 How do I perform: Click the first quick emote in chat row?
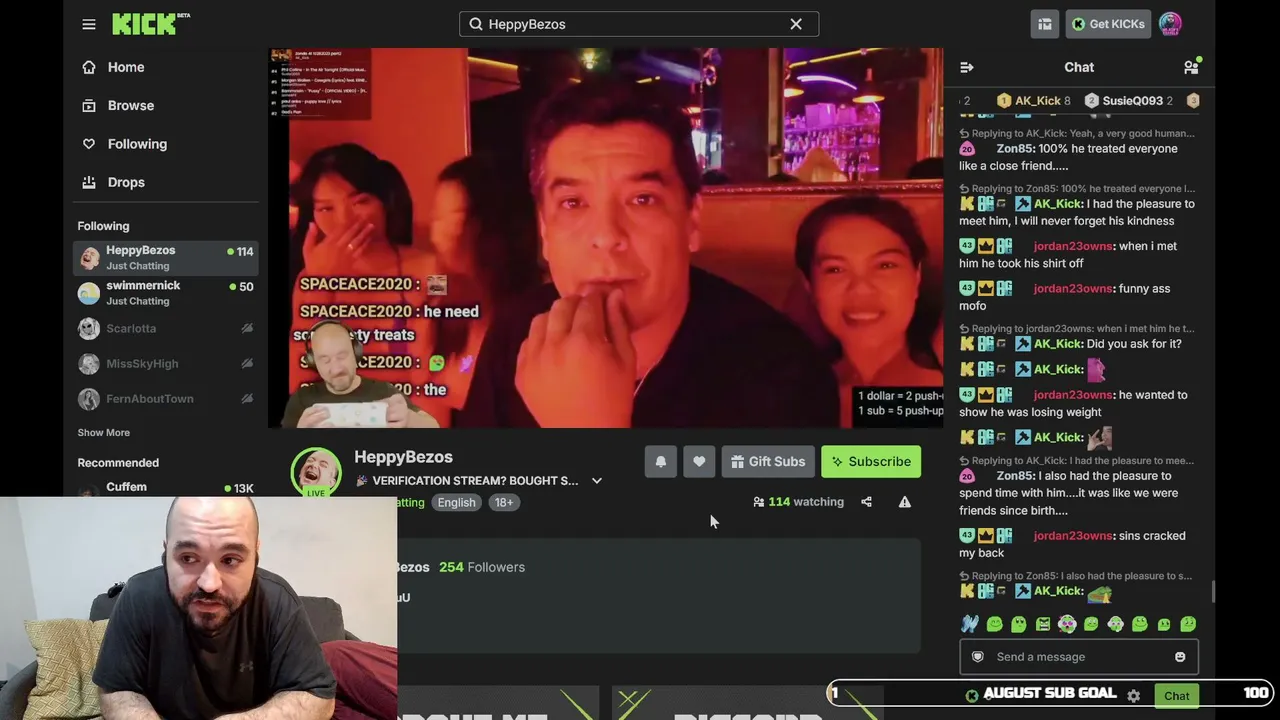coord(970,625)
